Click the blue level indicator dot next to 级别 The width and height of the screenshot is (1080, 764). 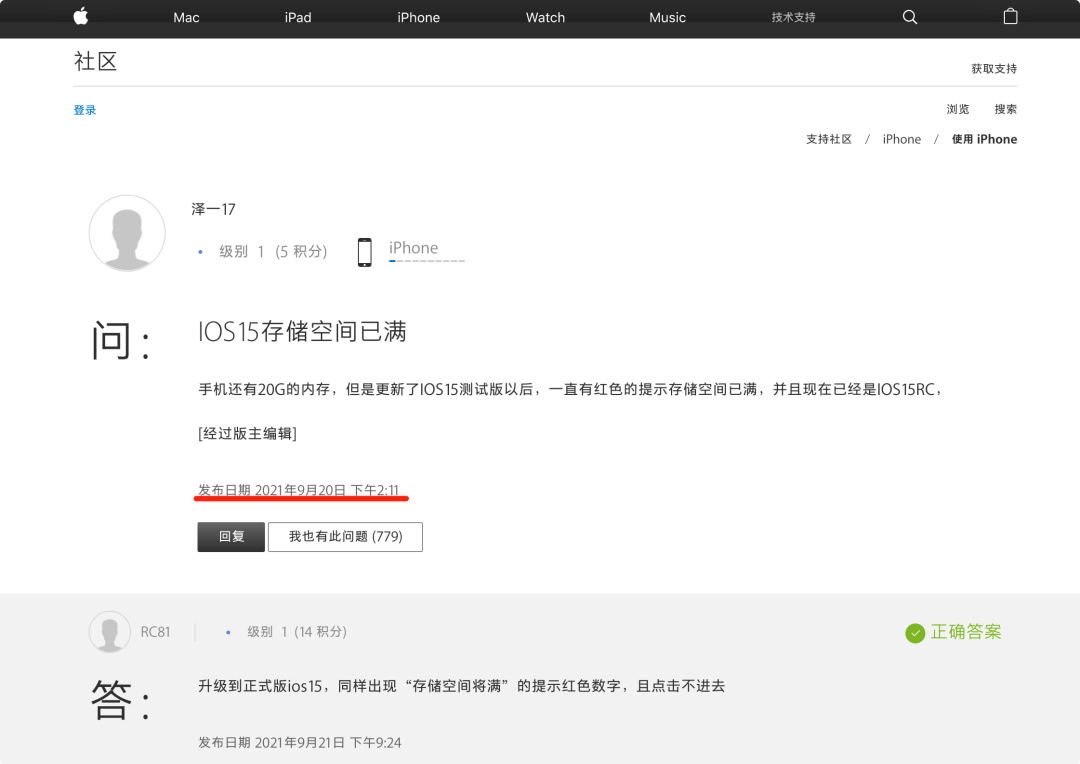click(x=200, y=252)
